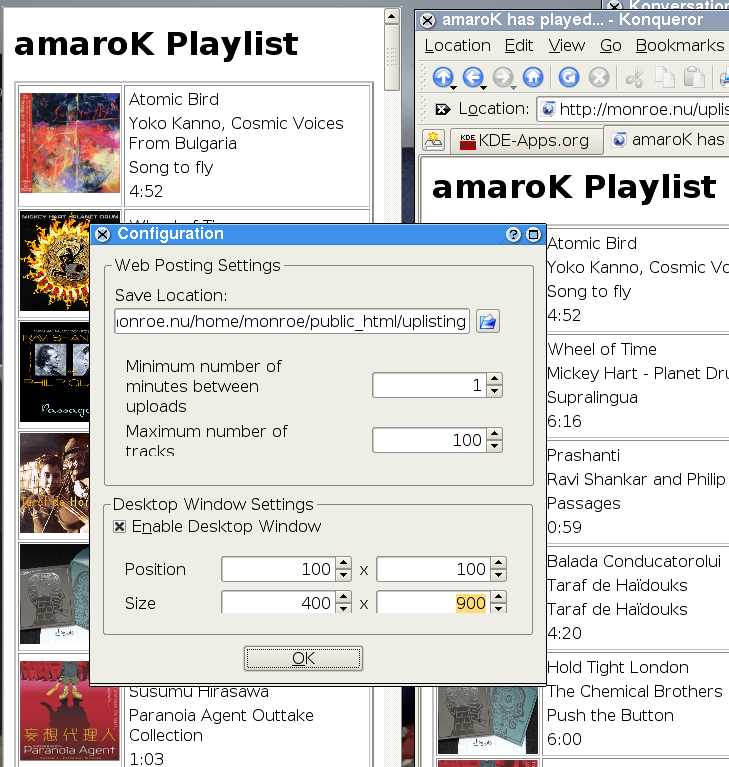Click the Supralingua album cover thumbnail

click(55, 261)
